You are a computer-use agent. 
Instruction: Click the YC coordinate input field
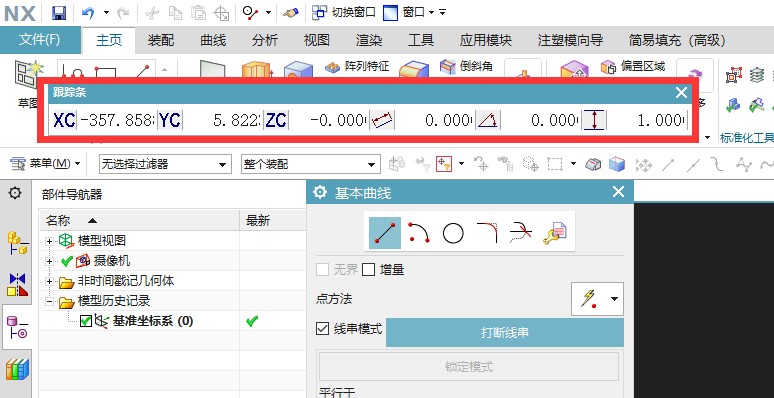(223, 120)
